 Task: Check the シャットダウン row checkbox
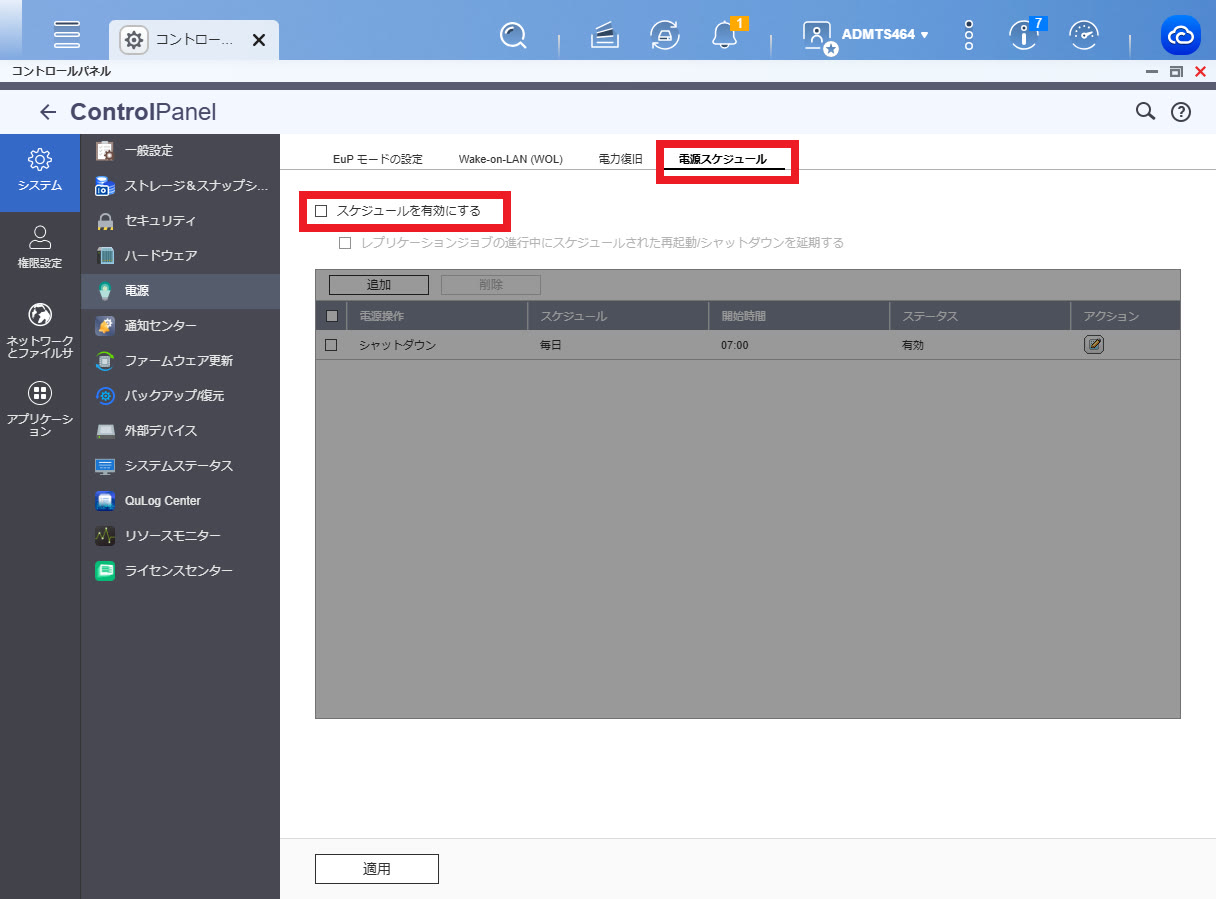point(332,345)
